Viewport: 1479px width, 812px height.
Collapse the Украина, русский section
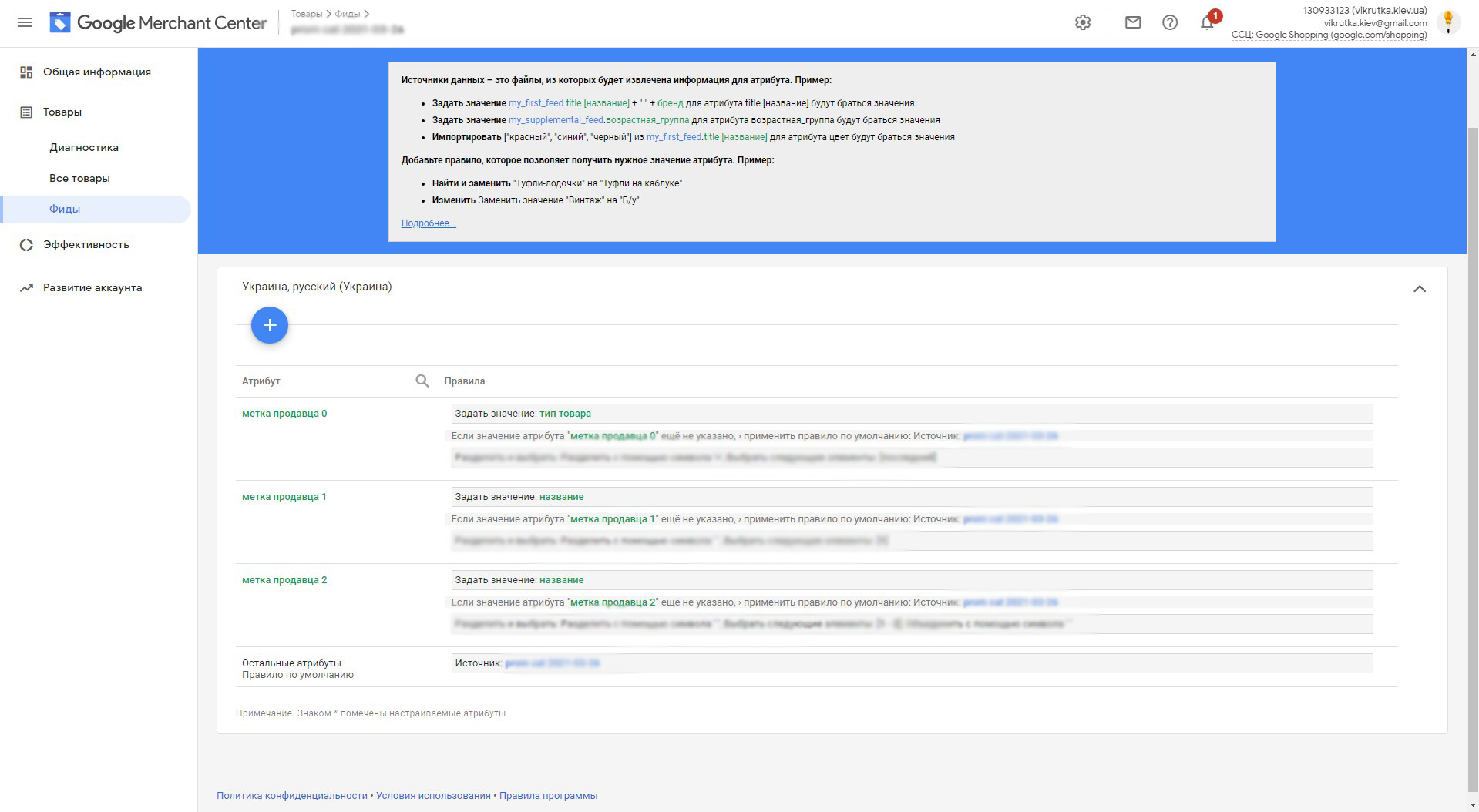click(x=1420, y=289)
